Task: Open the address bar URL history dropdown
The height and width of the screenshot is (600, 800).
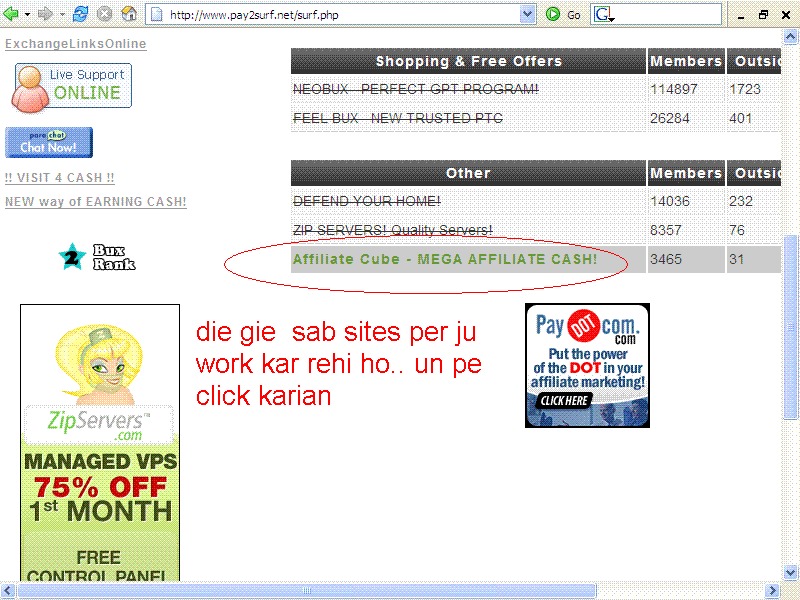Action: 528,15
